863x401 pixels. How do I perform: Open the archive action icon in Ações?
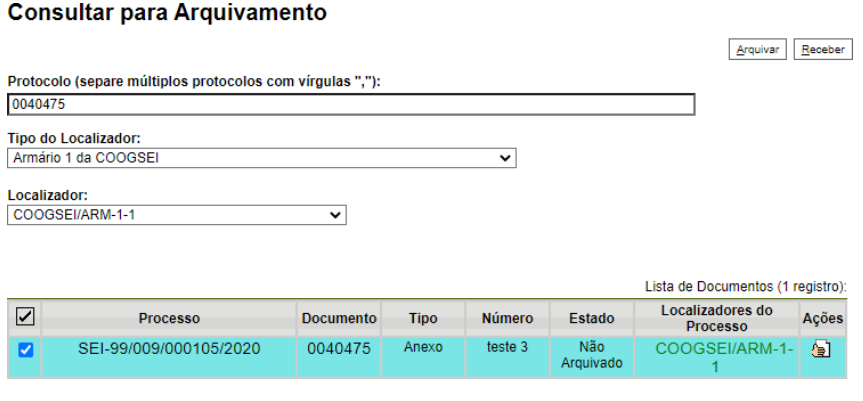(821, 349)
